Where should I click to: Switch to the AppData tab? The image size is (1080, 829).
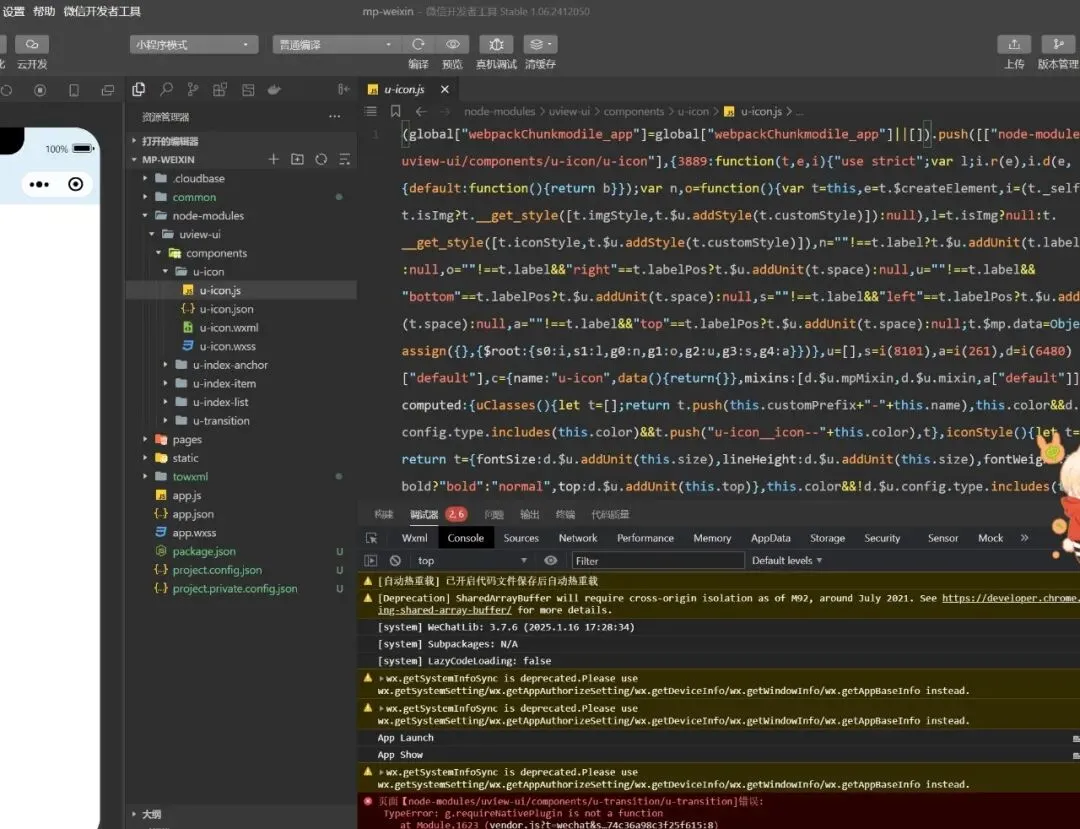click(x=770, y=538)
